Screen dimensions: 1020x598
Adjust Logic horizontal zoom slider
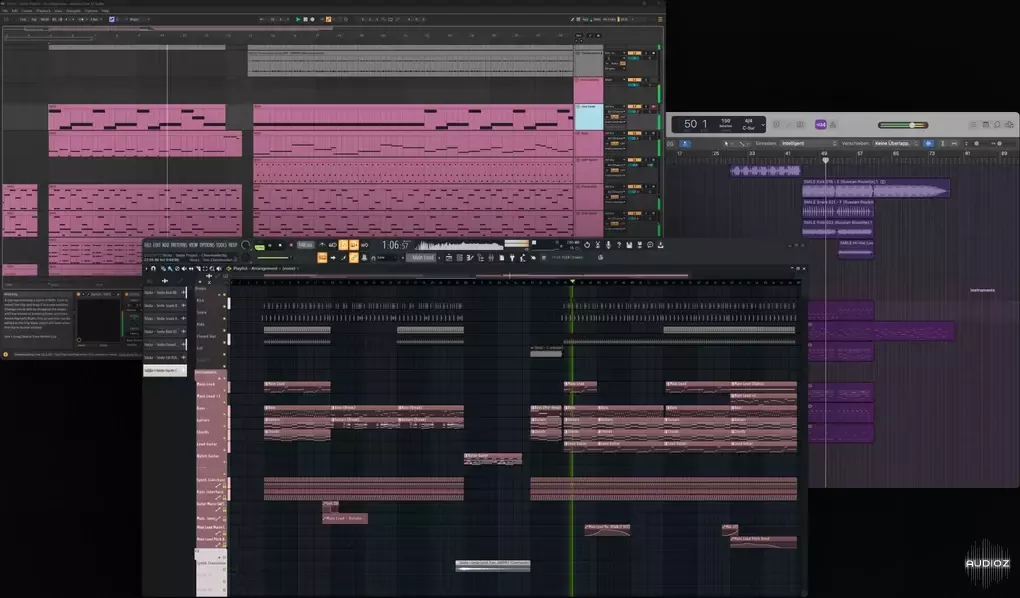[x=1000, y=143]
